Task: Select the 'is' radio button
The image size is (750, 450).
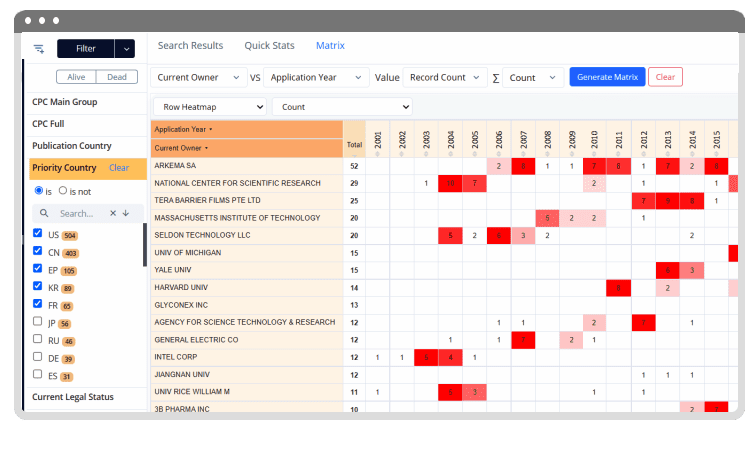Action: [x=39, y=191]
